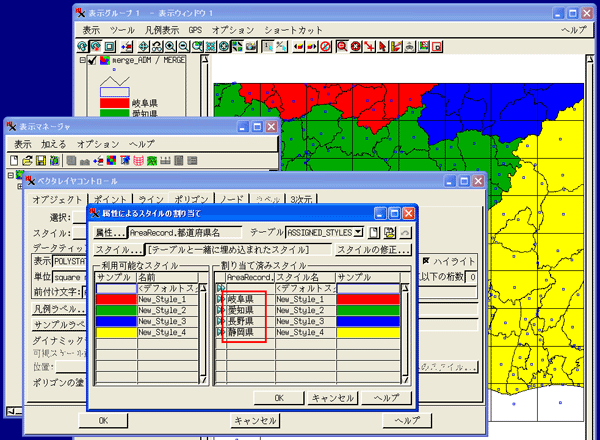This screenshot has width=600, height=440.
Task: Click the new file icon in 表示マネージャ toolbar
Action: coord(15,160)
